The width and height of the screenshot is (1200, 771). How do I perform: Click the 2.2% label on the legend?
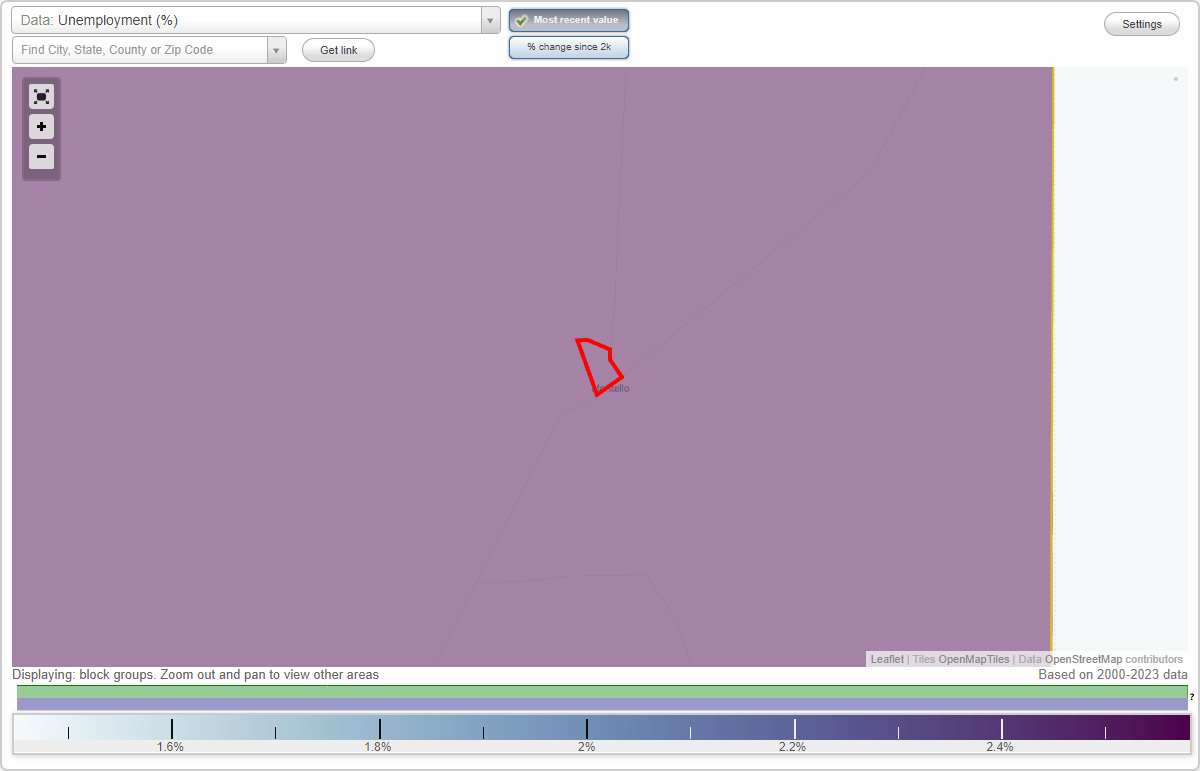click(793, 746)
